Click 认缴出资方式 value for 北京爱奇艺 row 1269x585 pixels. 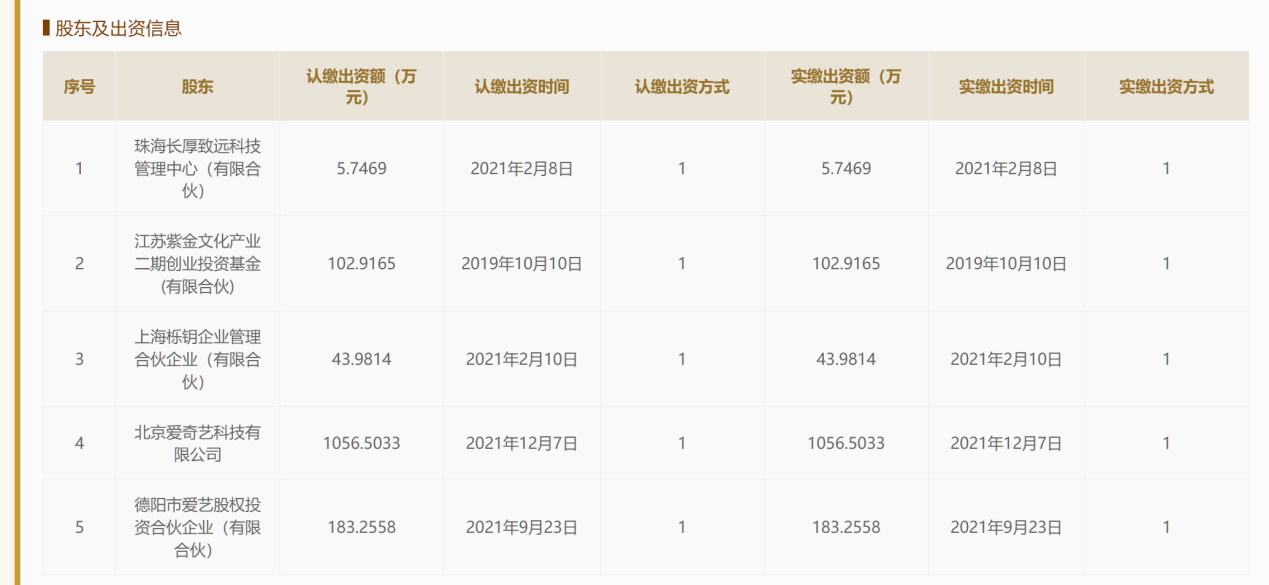click(682, 443)
